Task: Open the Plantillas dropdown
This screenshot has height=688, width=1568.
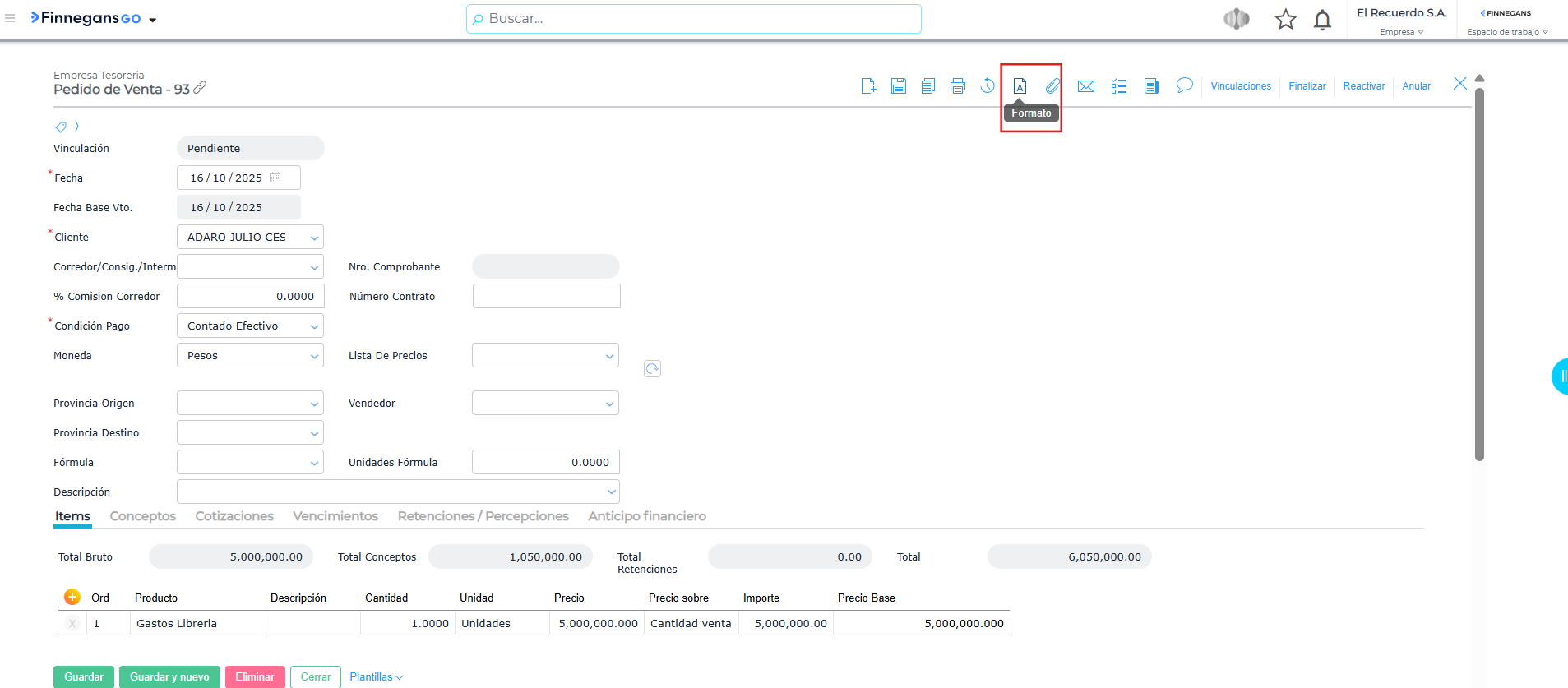Action: (x=376, y=676)
